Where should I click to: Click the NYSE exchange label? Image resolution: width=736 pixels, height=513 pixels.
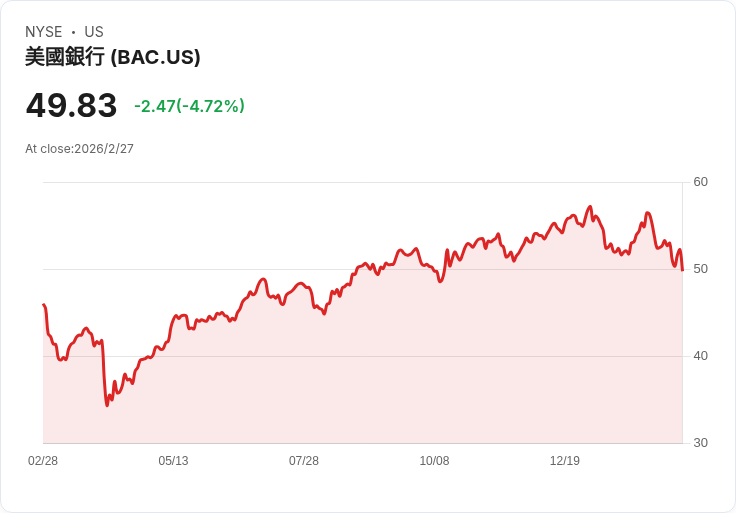[44, 32]
